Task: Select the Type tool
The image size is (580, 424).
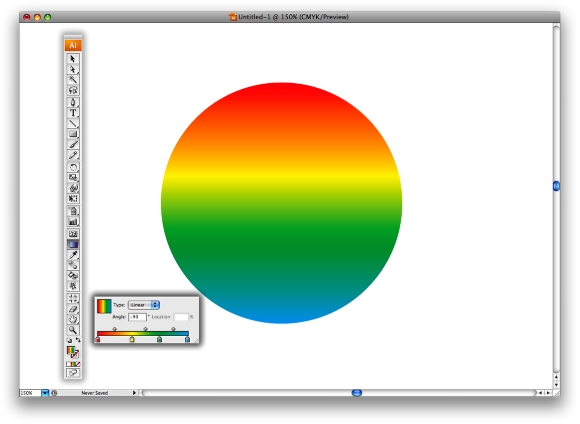Action: tap(73, 113)
